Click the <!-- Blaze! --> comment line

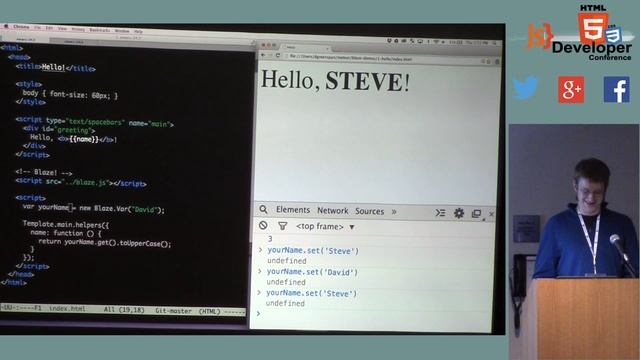tap(44, 172)
